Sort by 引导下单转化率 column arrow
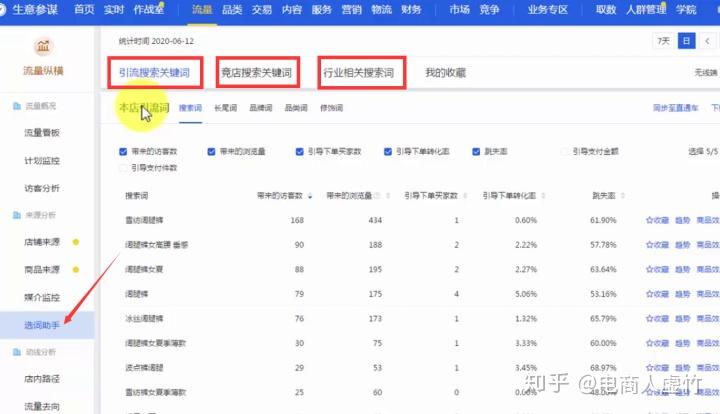The image size is (720, 414). click(x=543, y=196)
